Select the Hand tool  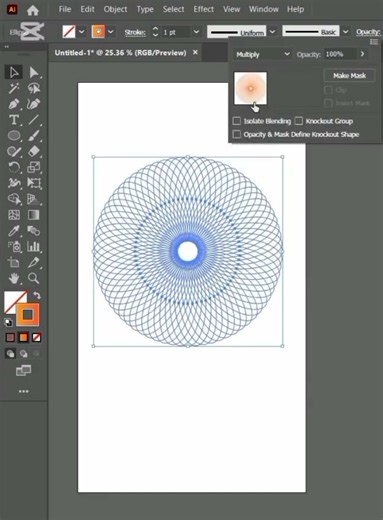coord(14,278)
